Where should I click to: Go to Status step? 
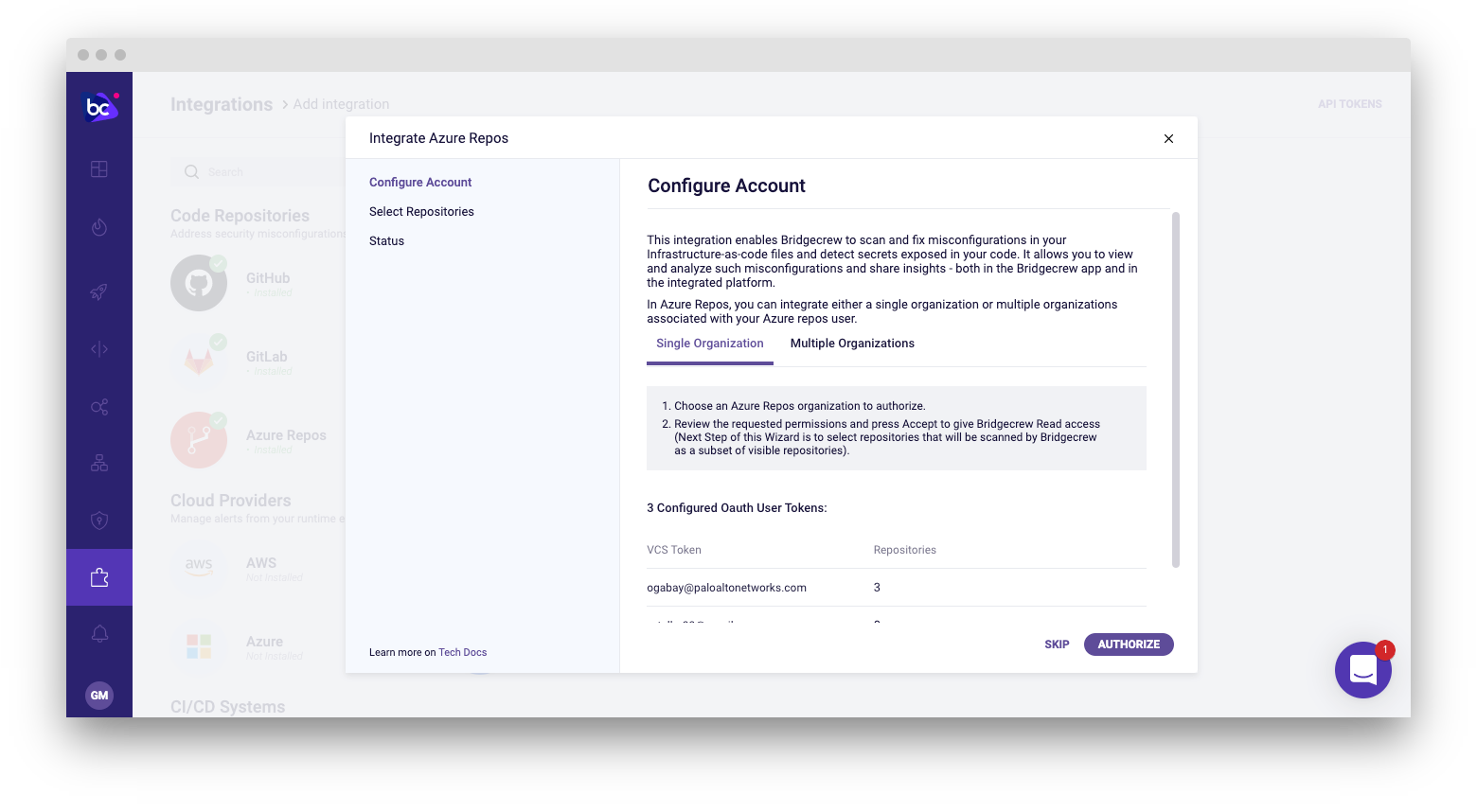click(x=386, y=241)
